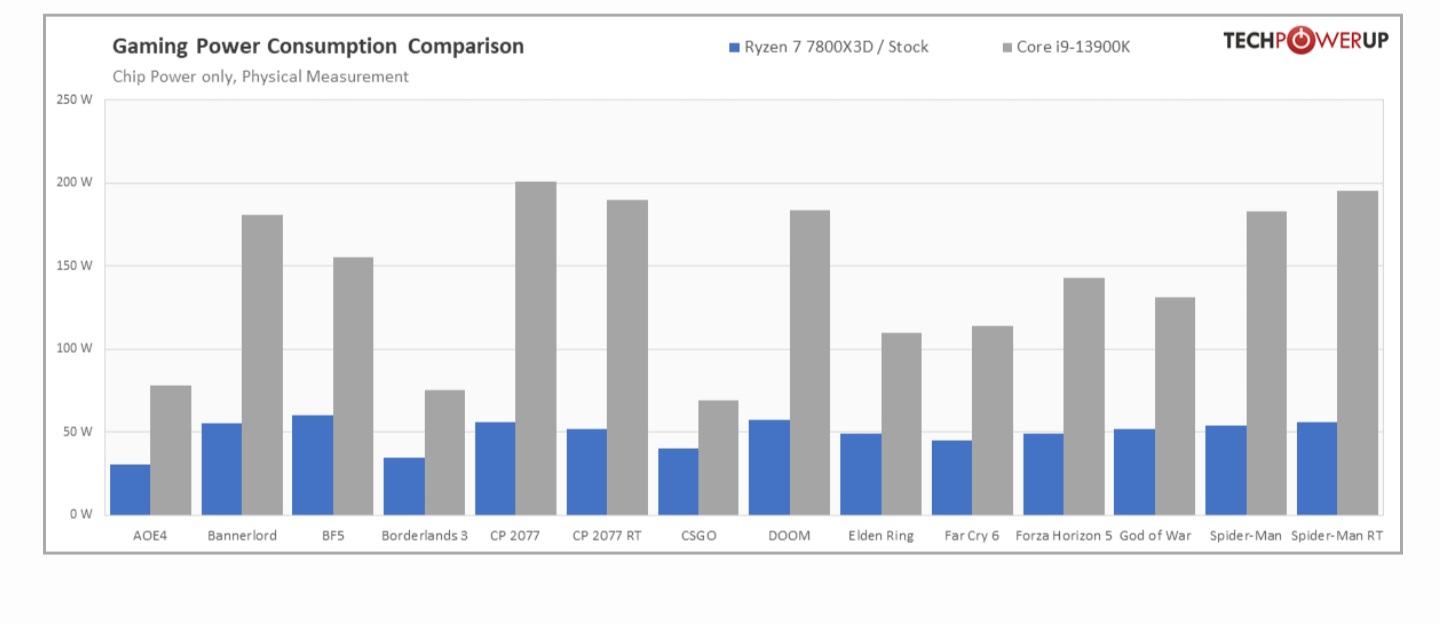Click the 'Bannerlord' axis label

[x=242, y=535]
